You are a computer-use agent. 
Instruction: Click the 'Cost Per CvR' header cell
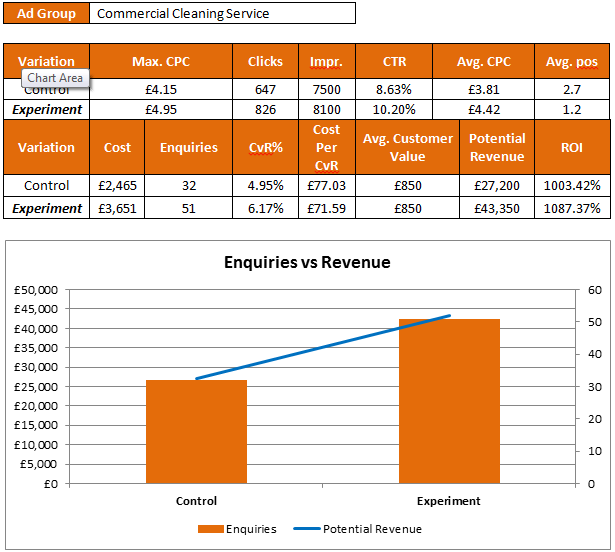tap(326, 148)
